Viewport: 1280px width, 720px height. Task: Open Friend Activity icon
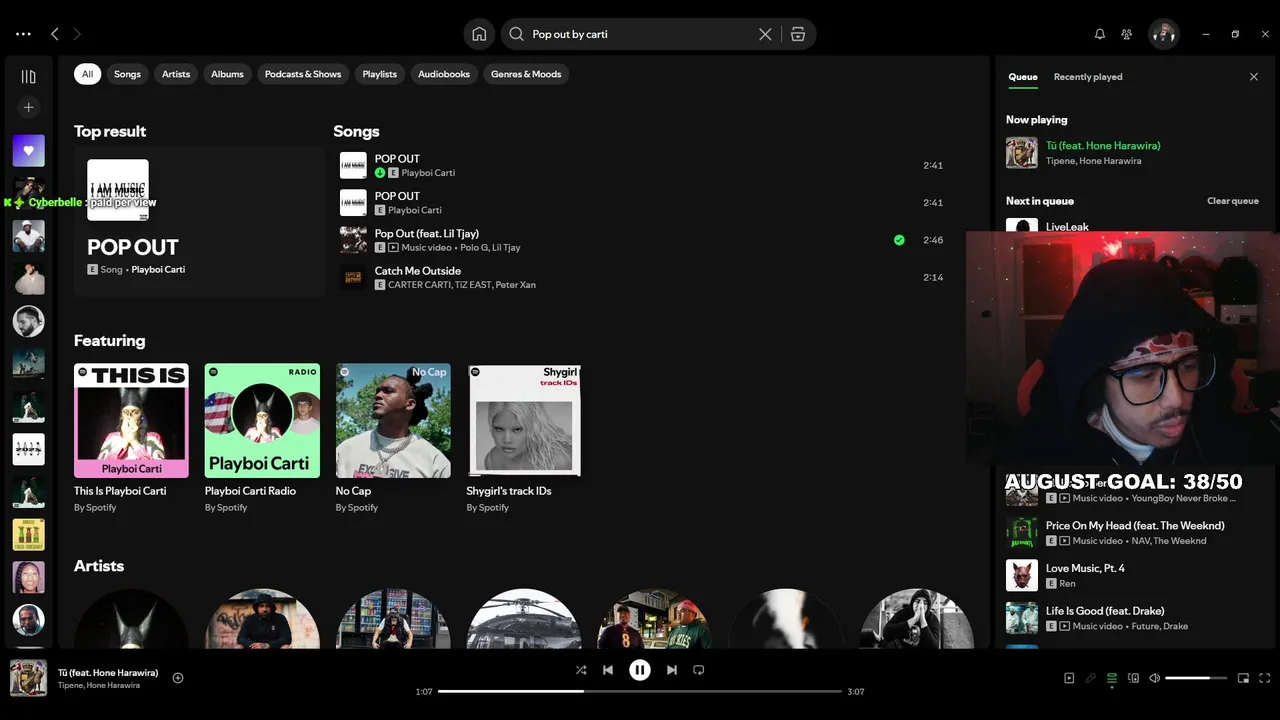tap(1127, 34)
